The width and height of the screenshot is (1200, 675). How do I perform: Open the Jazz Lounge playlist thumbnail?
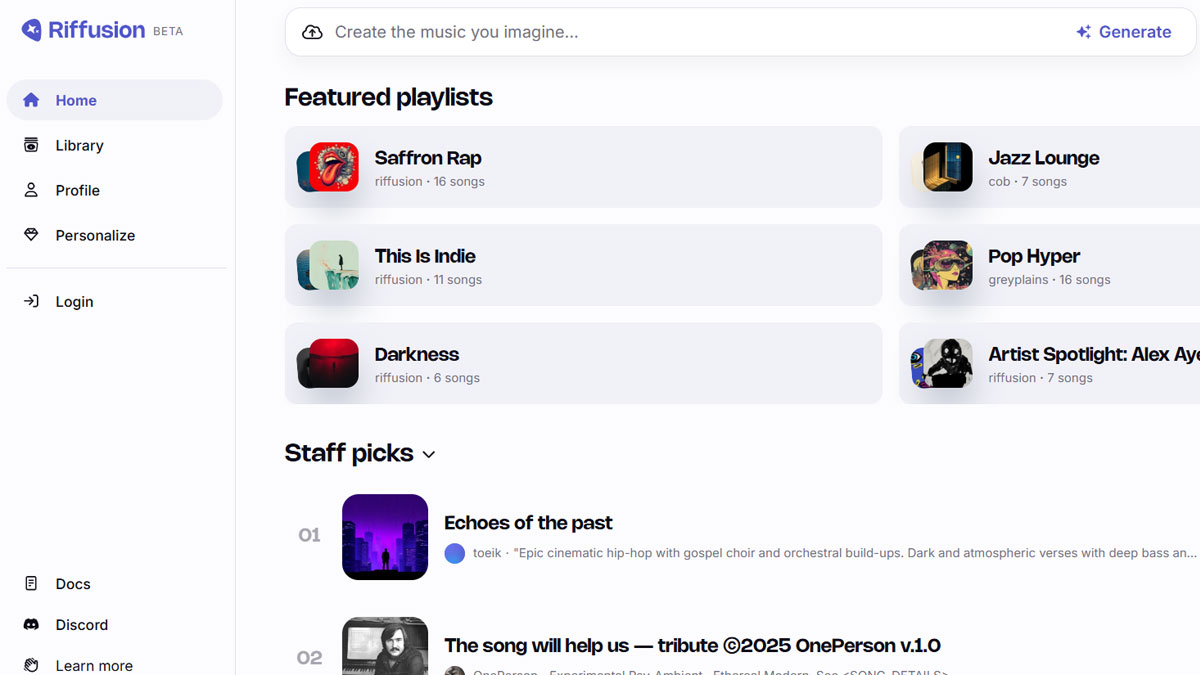pyautogui.click(x=946, y=167)
